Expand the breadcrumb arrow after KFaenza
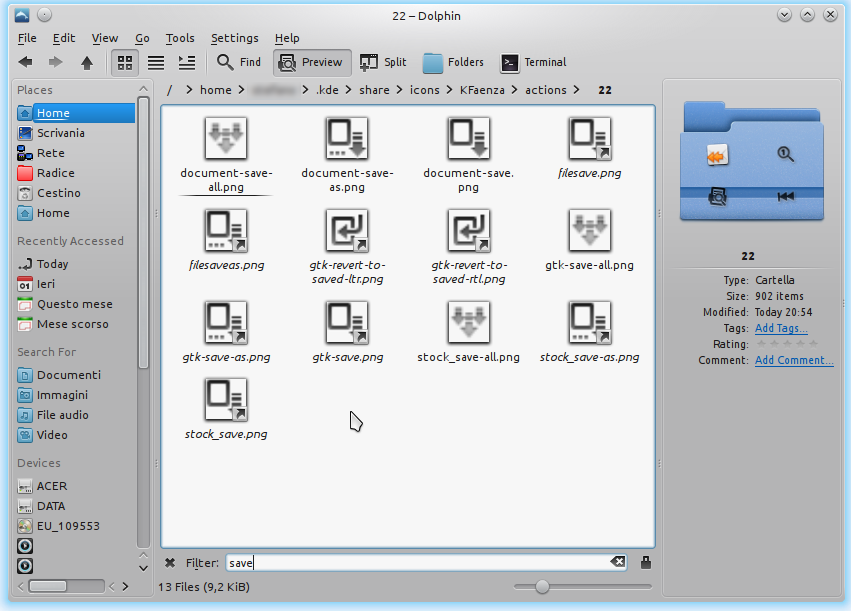Image resolution: width=851 pixels, height=611 pixels. [x=515, y=90]
